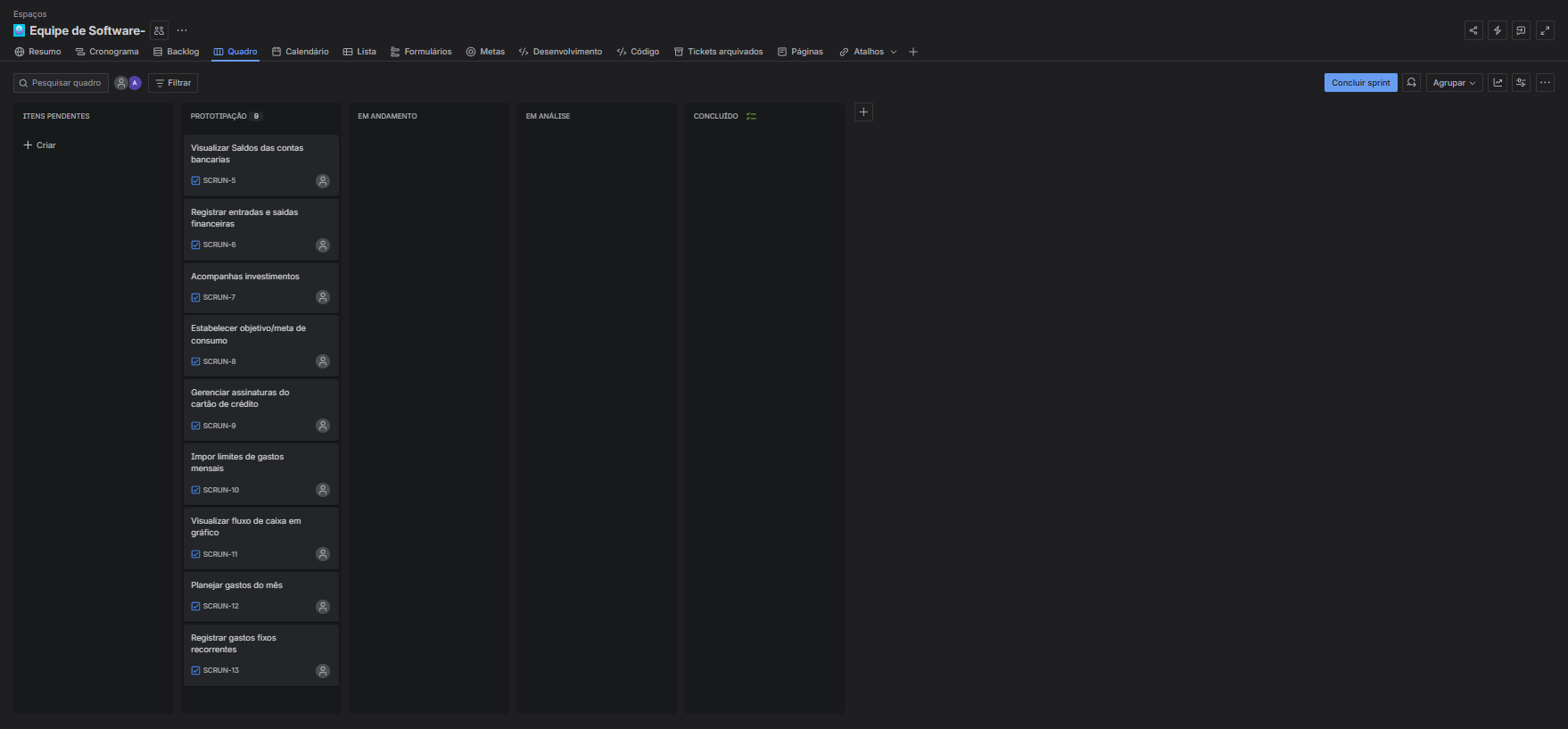Open the Backlog tab
Image resolution: width=1568 pixels, height=729 pixels.
pyautogui.click(x=176, y=52)
